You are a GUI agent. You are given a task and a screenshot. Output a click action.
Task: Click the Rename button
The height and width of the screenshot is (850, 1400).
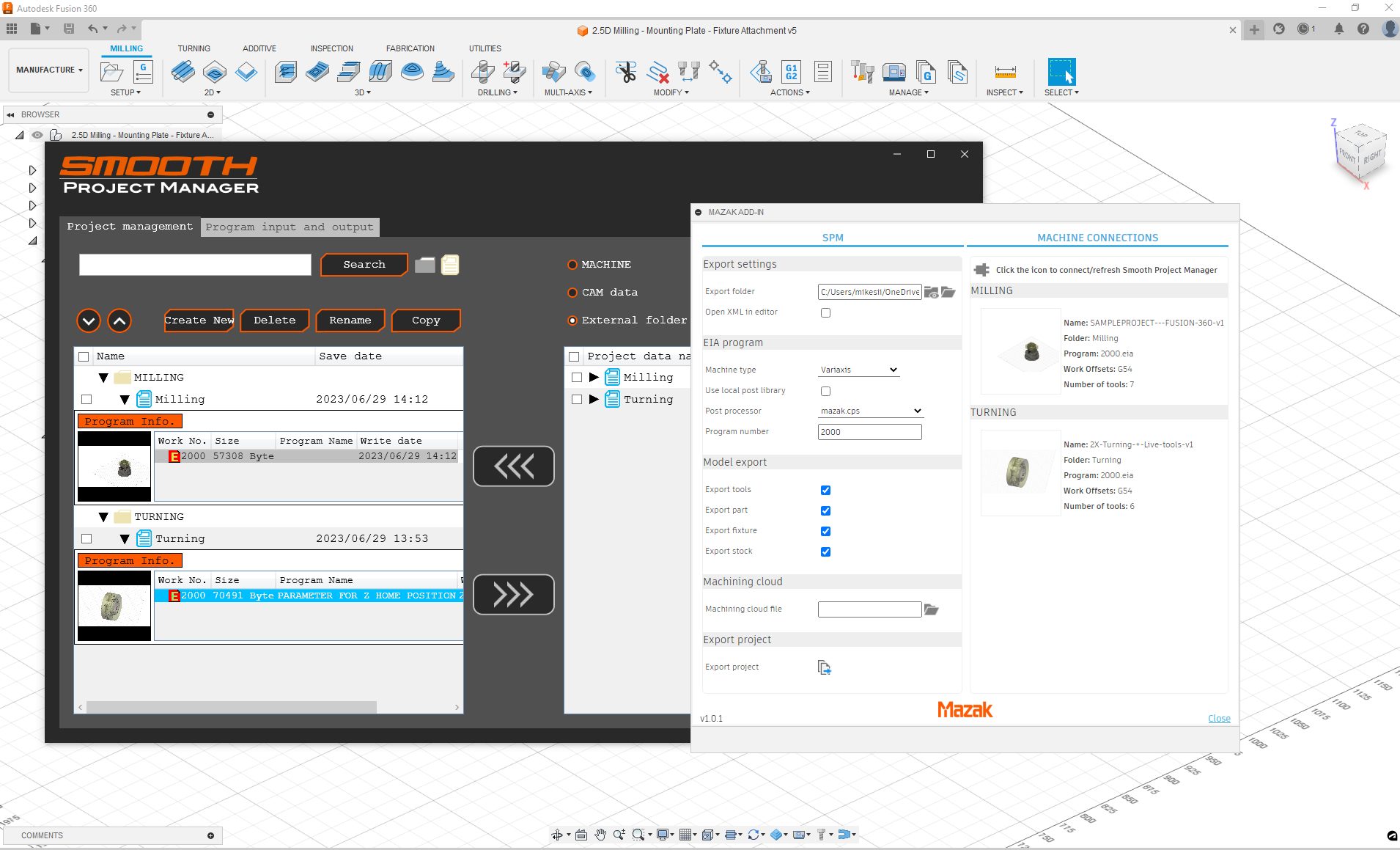pyautogui.click(x=350, y=320)
